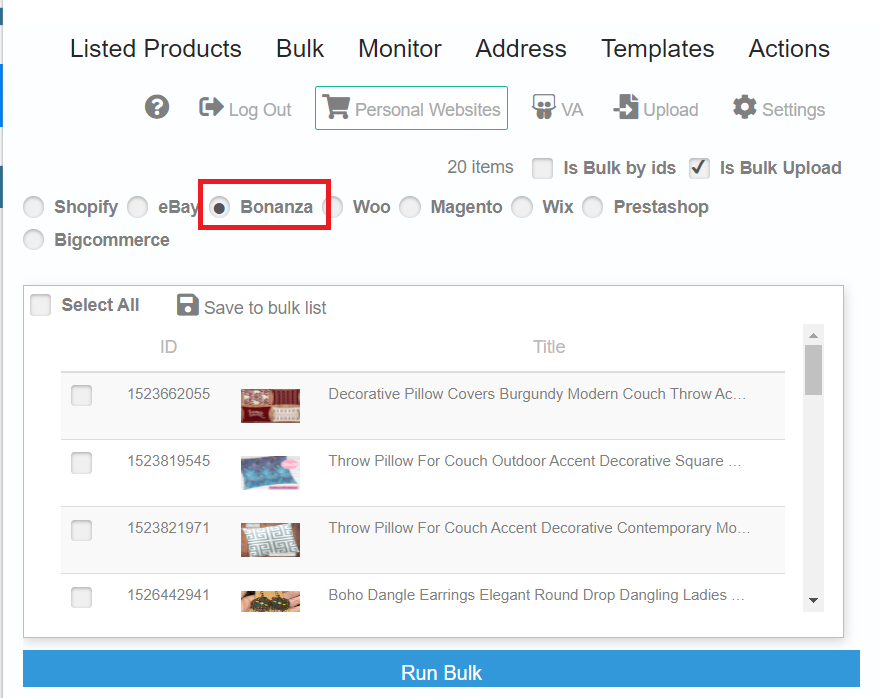The image size is (880, 698).
Task: Click the blue outdoor pillow thumbnail
Action: pyautogui.click(x=270, y=472)
